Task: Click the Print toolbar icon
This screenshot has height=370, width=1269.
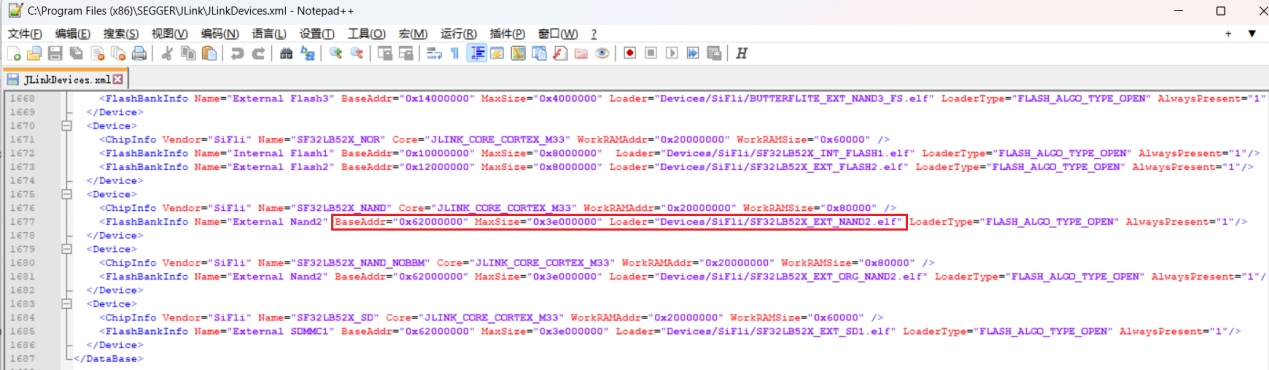Action: [139, 53]
